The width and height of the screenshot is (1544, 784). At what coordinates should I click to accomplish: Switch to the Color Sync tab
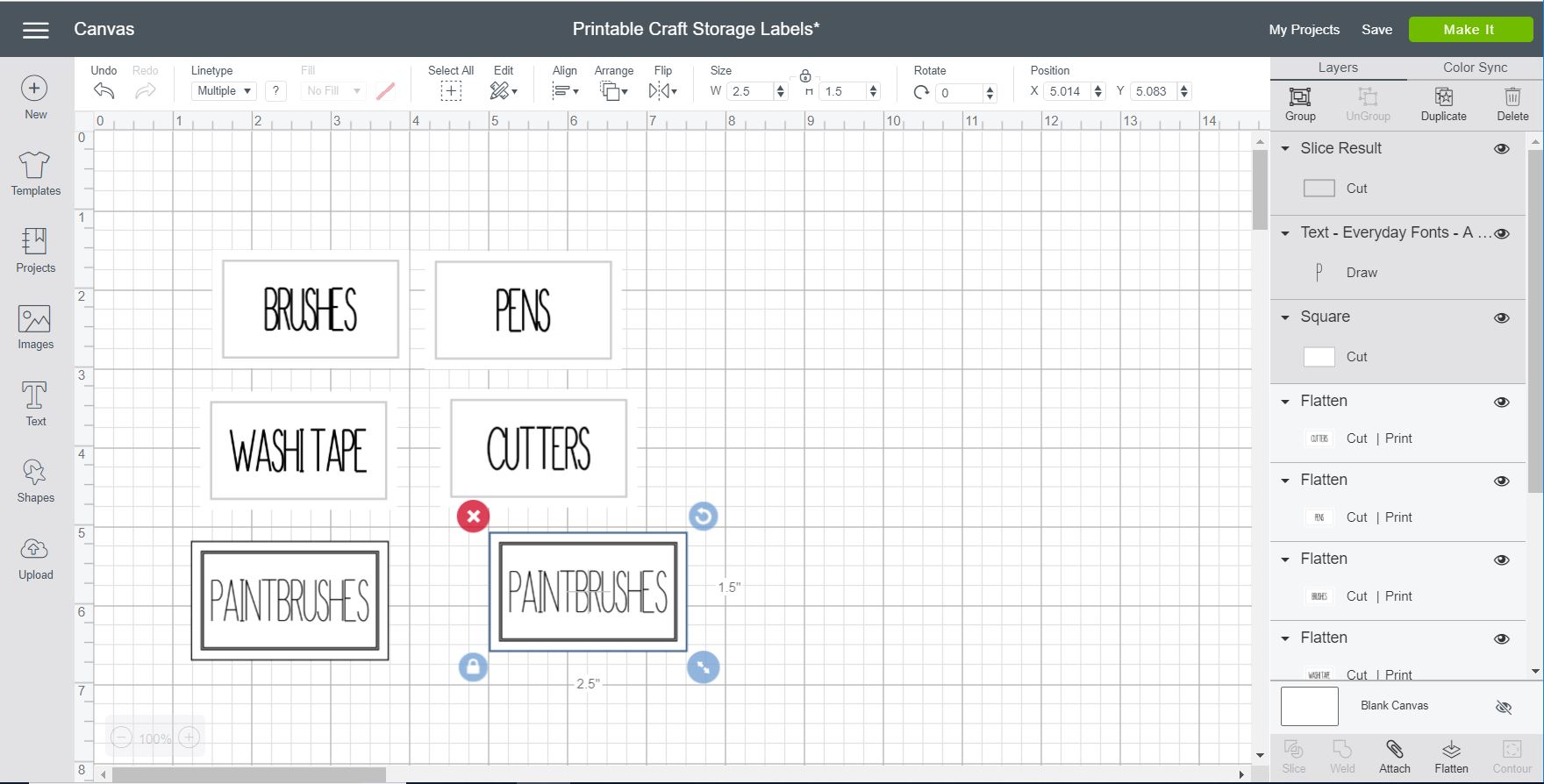pyautogui.click(x=1475, y=68)
